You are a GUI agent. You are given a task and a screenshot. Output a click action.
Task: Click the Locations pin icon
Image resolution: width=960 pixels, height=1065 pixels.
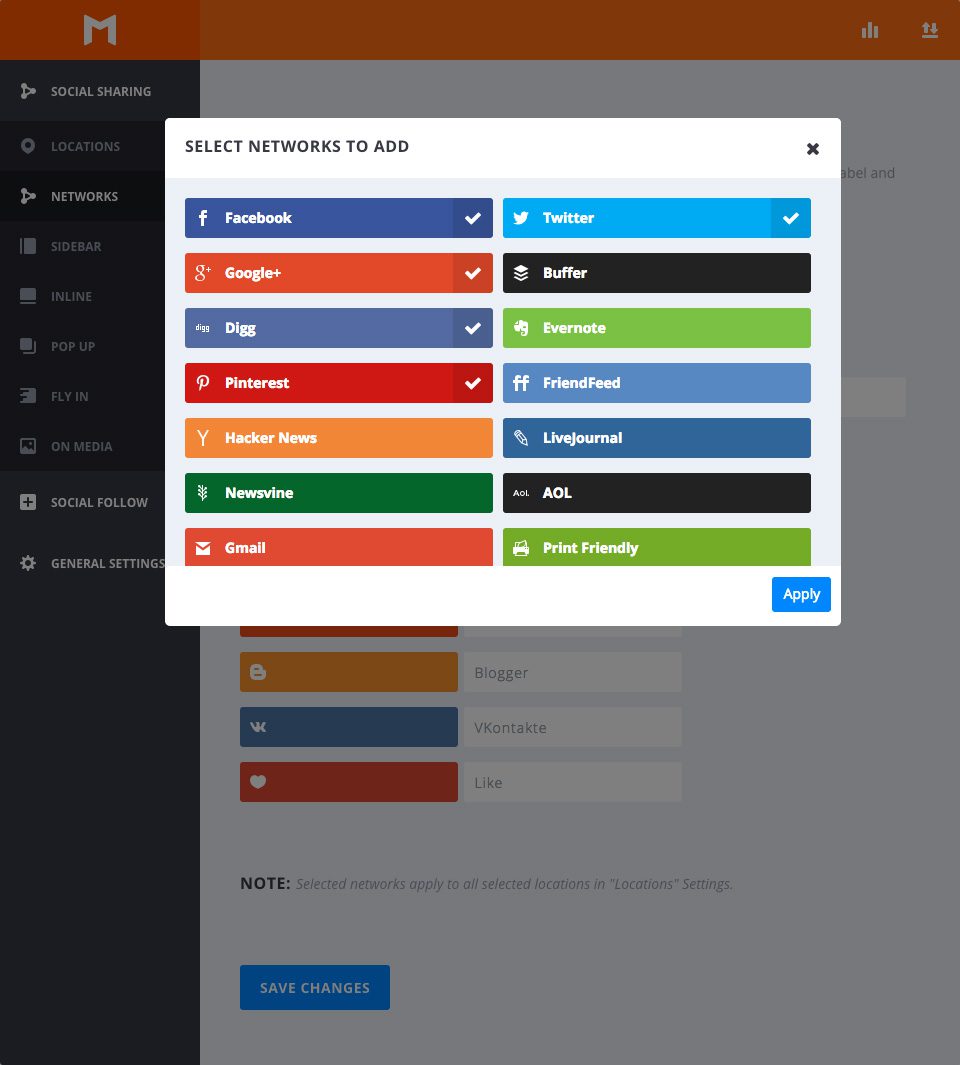tap(28, 146)
